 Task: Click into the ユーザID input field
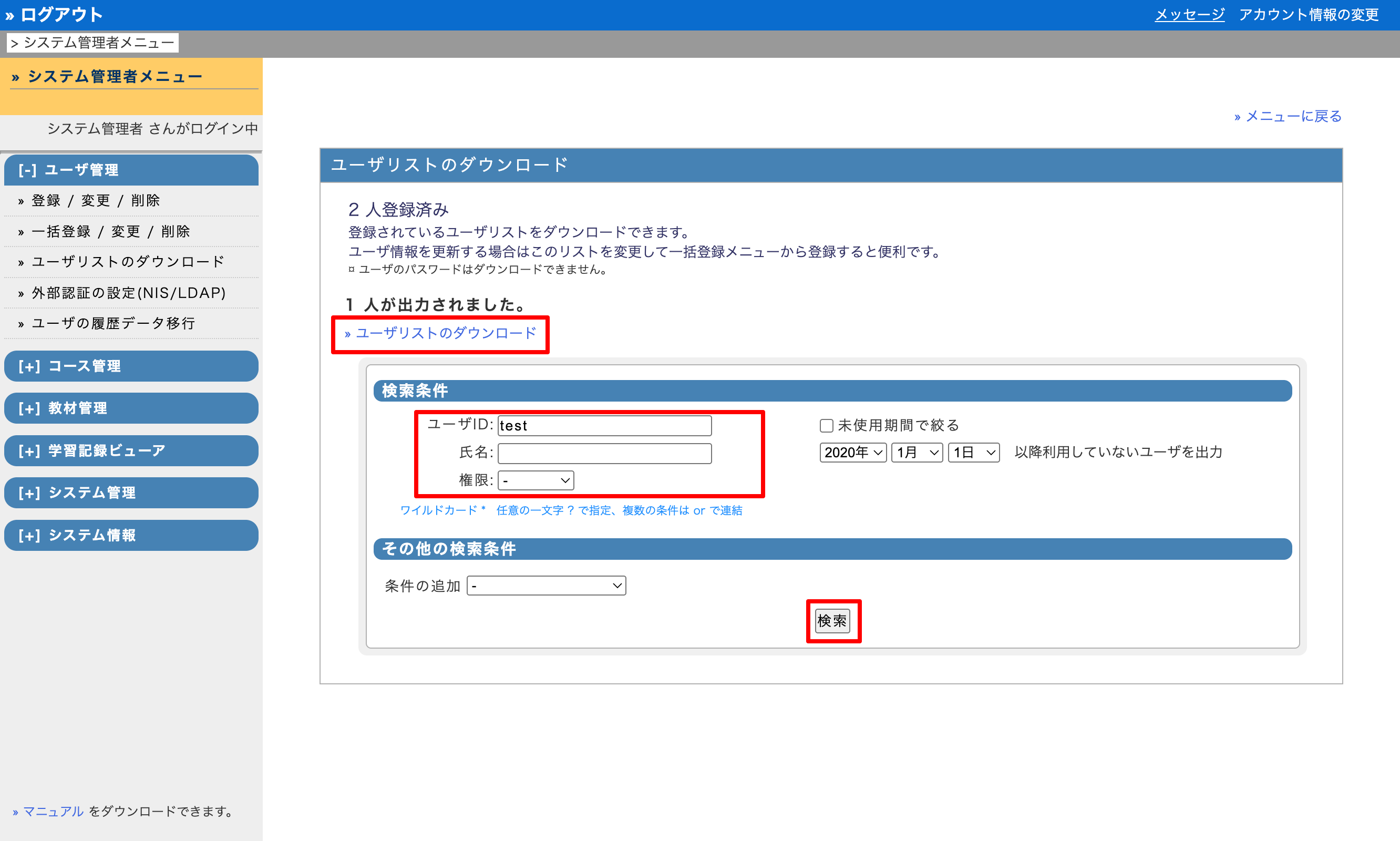click(x=604, y=426)
